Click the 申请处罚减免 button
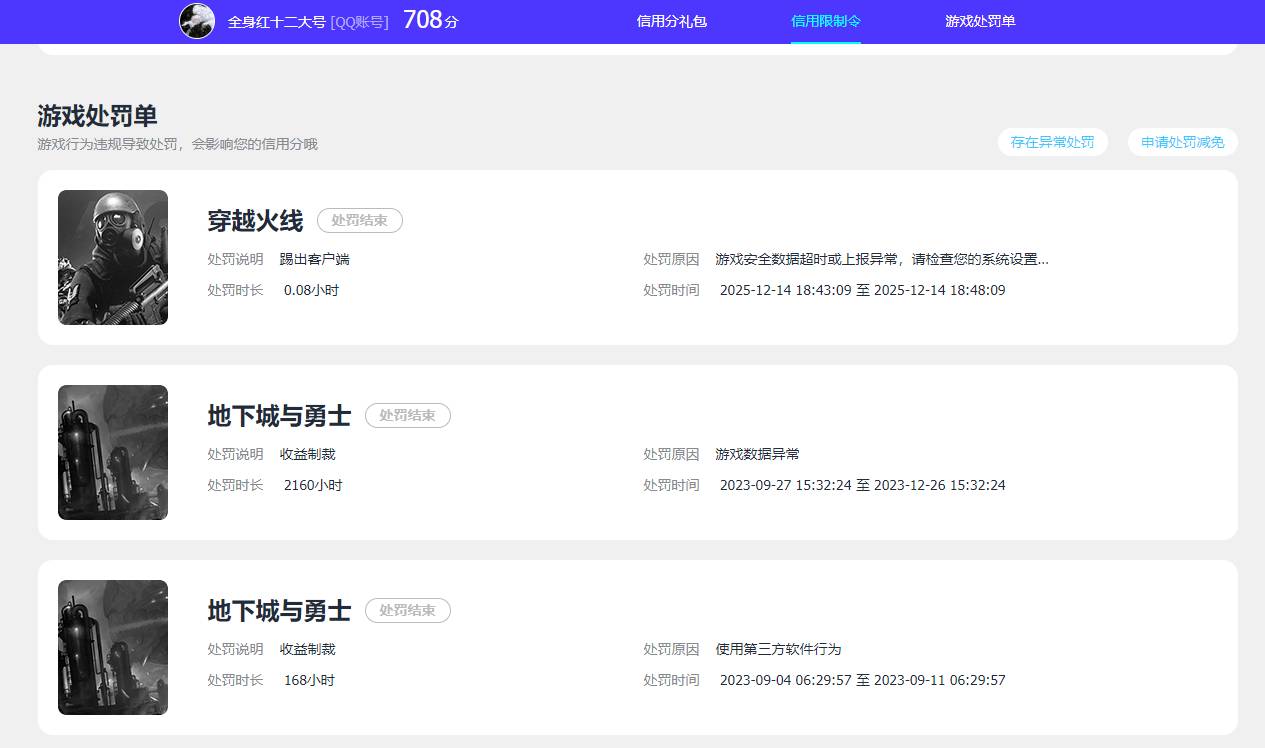This screenshot has width=1265, height=748. [1182, 142]
